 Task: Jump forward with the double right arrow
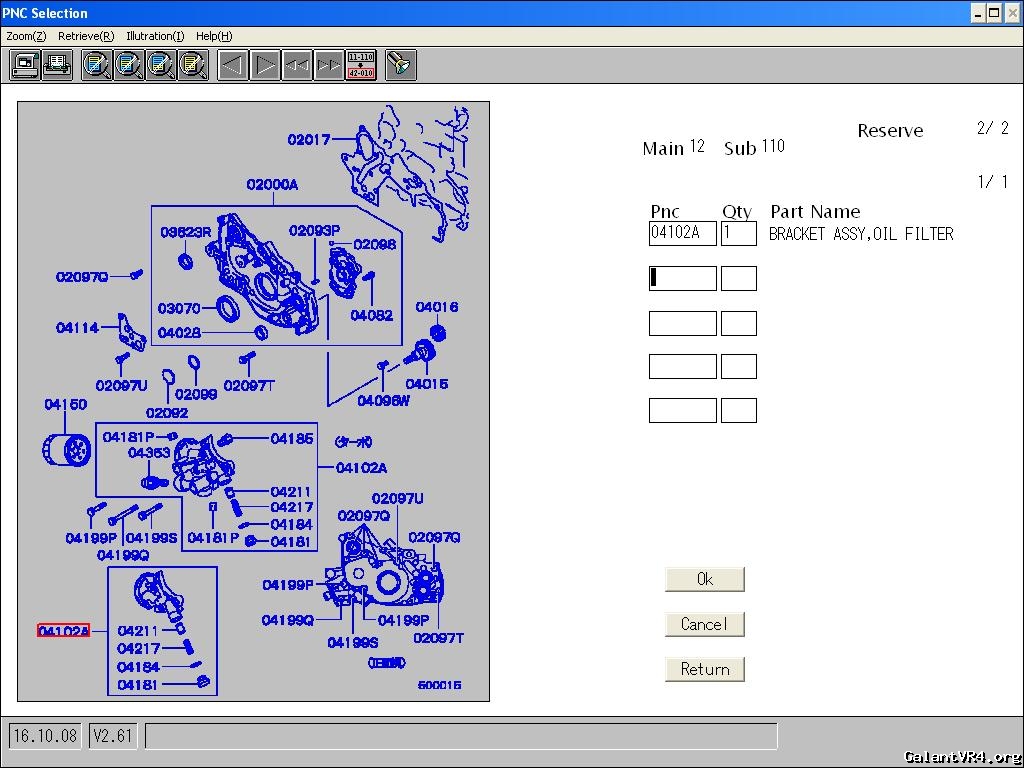click(329, 65)
